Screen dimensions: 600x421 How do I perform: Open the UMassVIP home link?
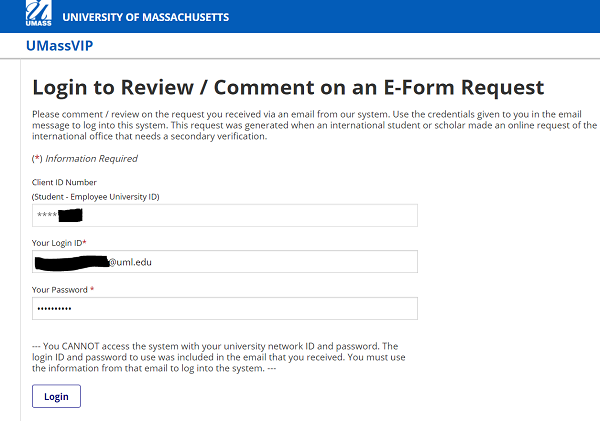click(65, 47)
